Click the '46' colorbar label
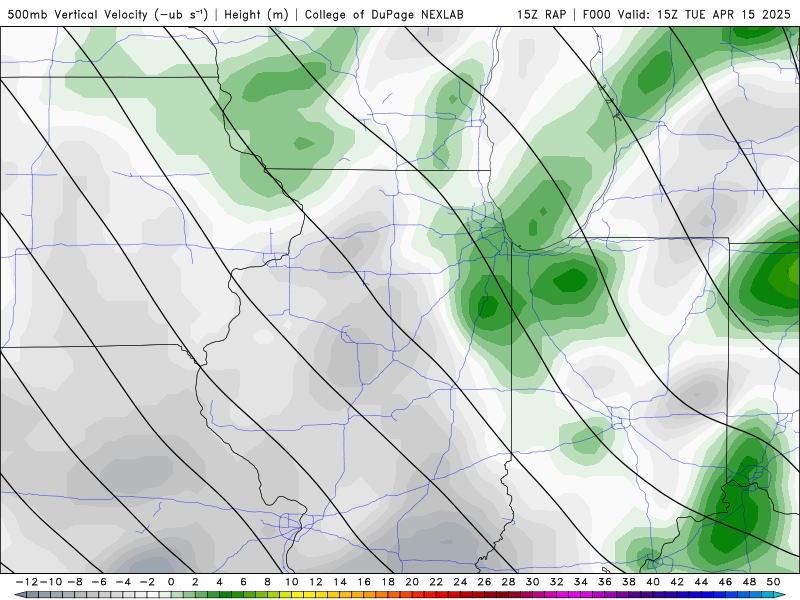 [726, 582]
